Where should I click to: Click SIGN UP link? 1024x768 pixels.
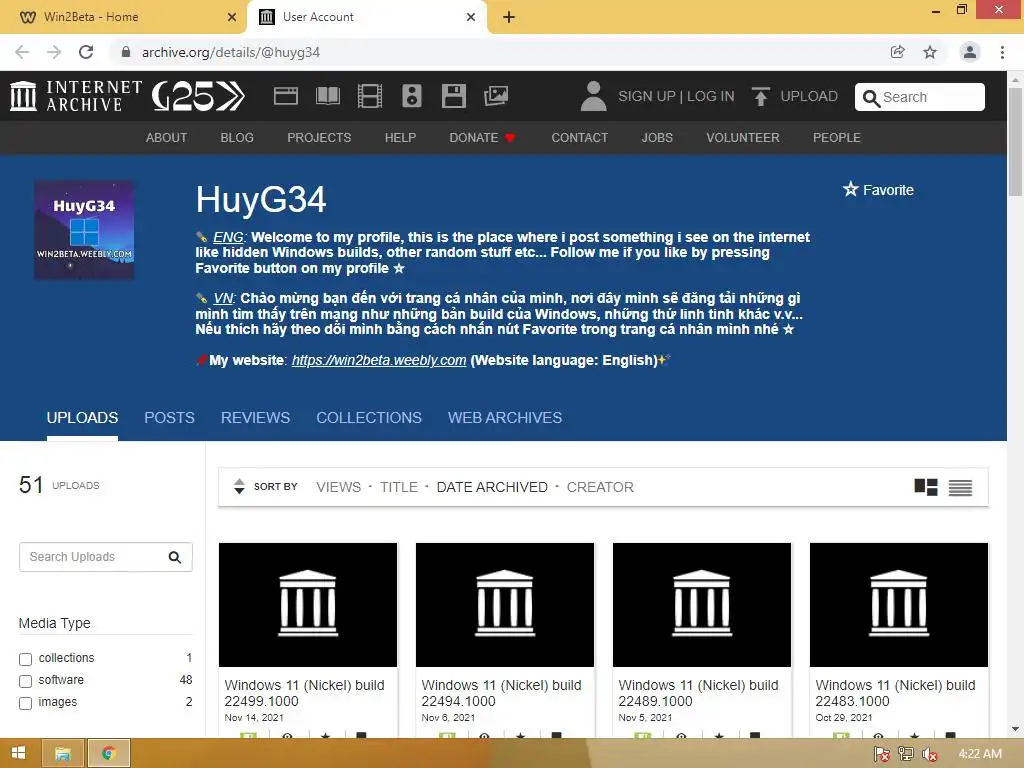pyautogui.click(x=647, y=96)
